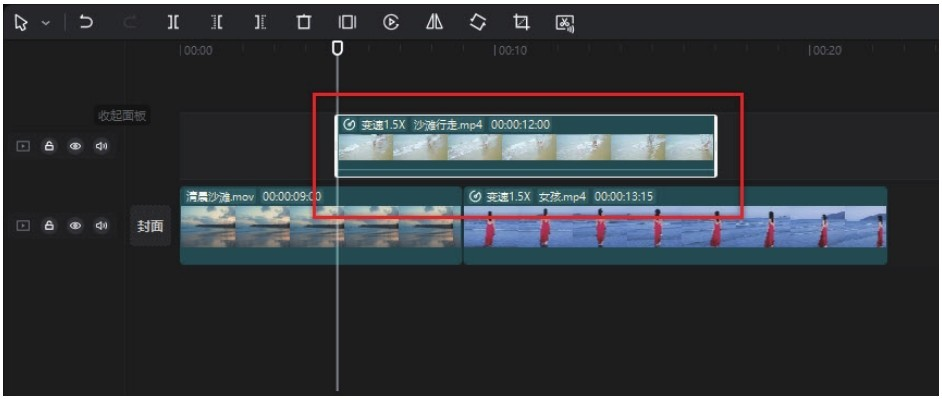The width and height of the screenshot is (942, 399).
Task: Select the 沙滩行走.mp4 clip
Action: (x=526, y=146)
